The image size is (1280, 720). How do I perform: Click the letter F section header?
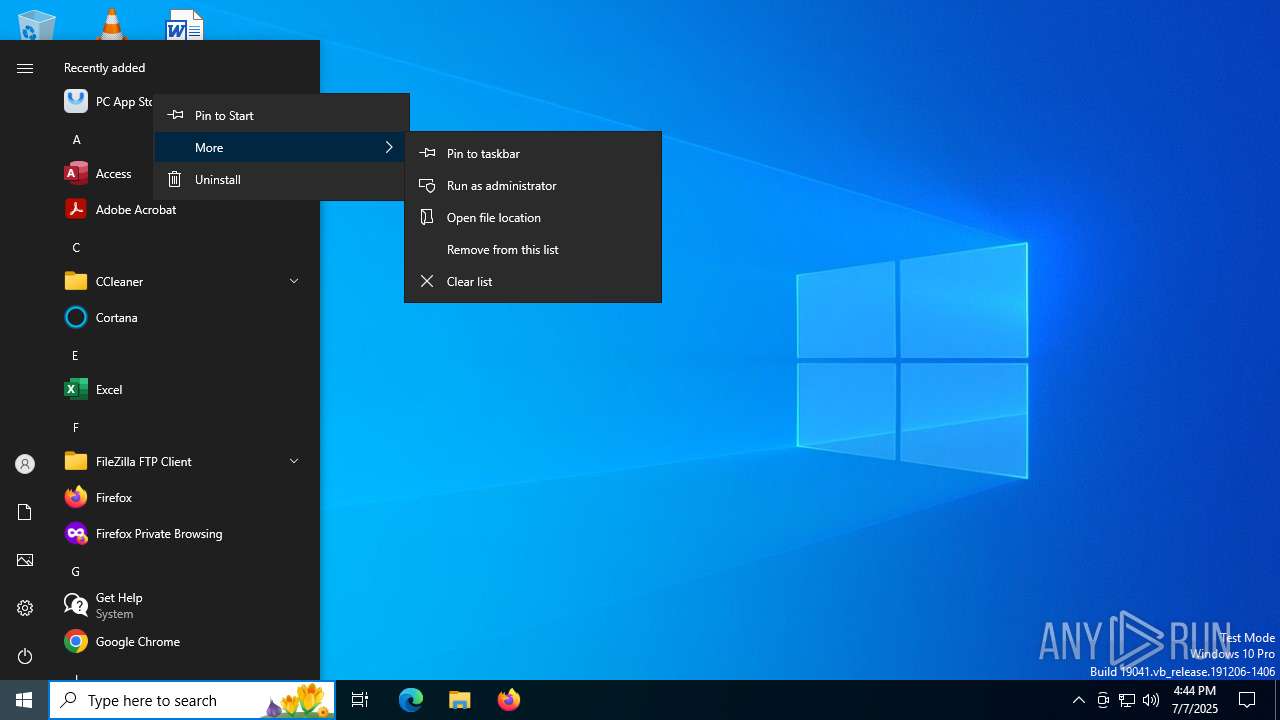pos(75,427)
